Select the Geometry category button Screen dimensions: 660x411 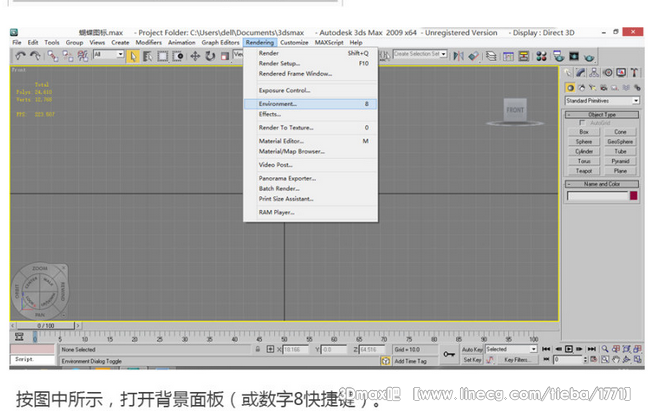(570, 88)
